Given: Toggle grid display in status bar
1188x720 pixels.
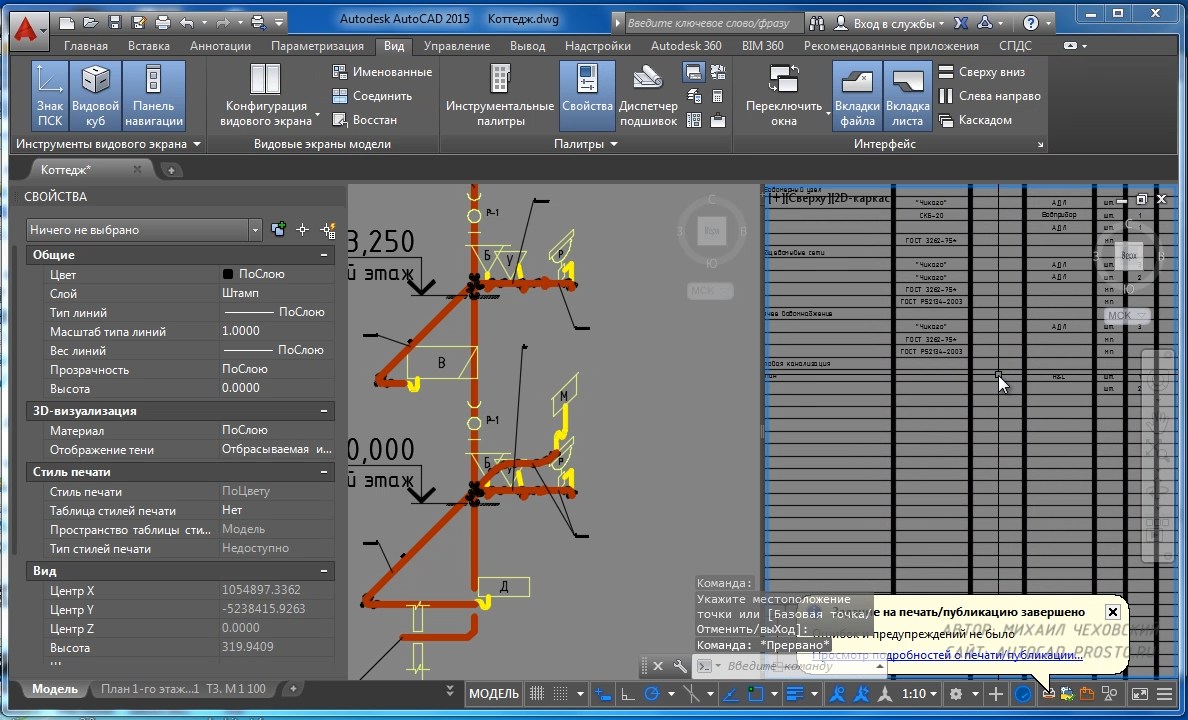Looking at the screenshot, I should 536,693.
